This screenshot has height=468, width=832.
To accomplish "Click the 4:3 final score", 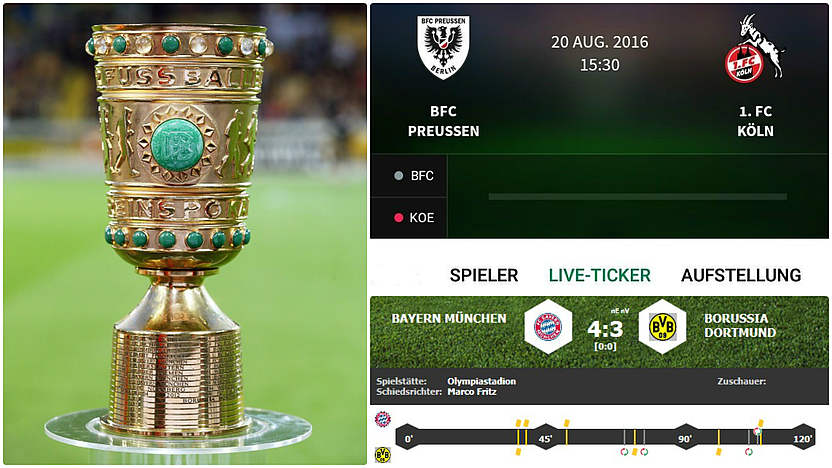I will 605,330.
